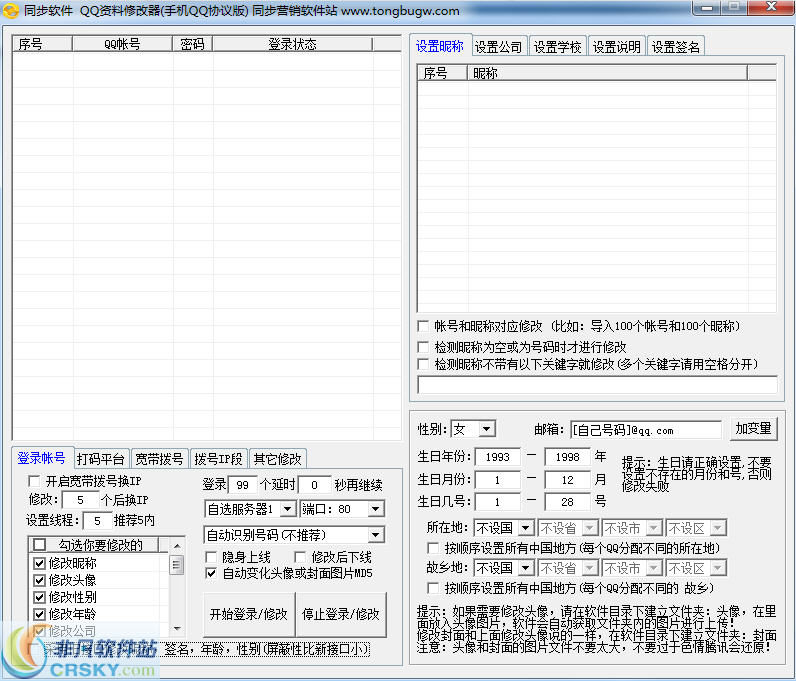796x681 pixels.
Task: Click modification list scrollbar up arrow
Action: click(177, 546)
